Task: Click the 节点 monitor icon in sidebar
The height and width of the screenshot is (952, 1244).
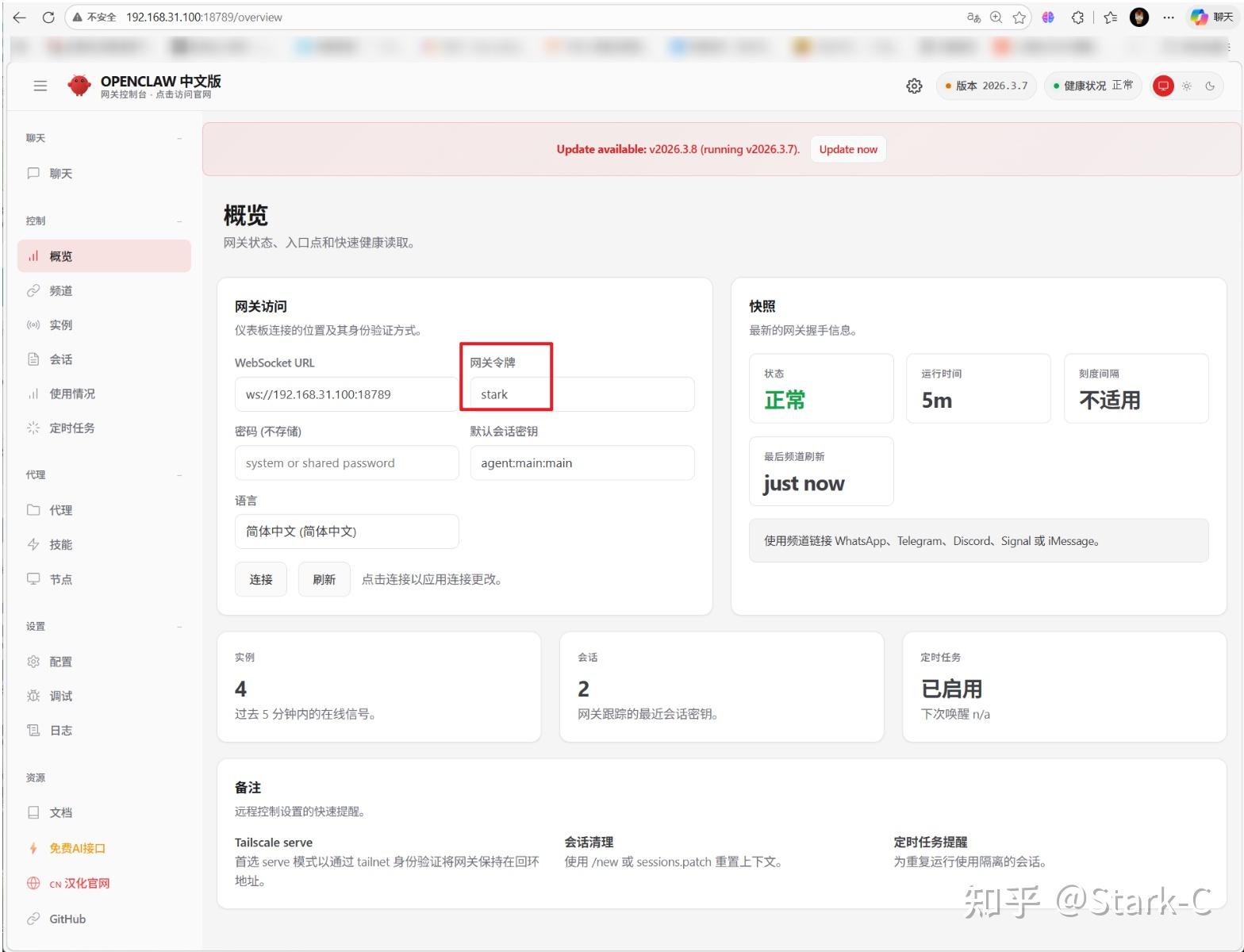Action: (x=33, y=579)
